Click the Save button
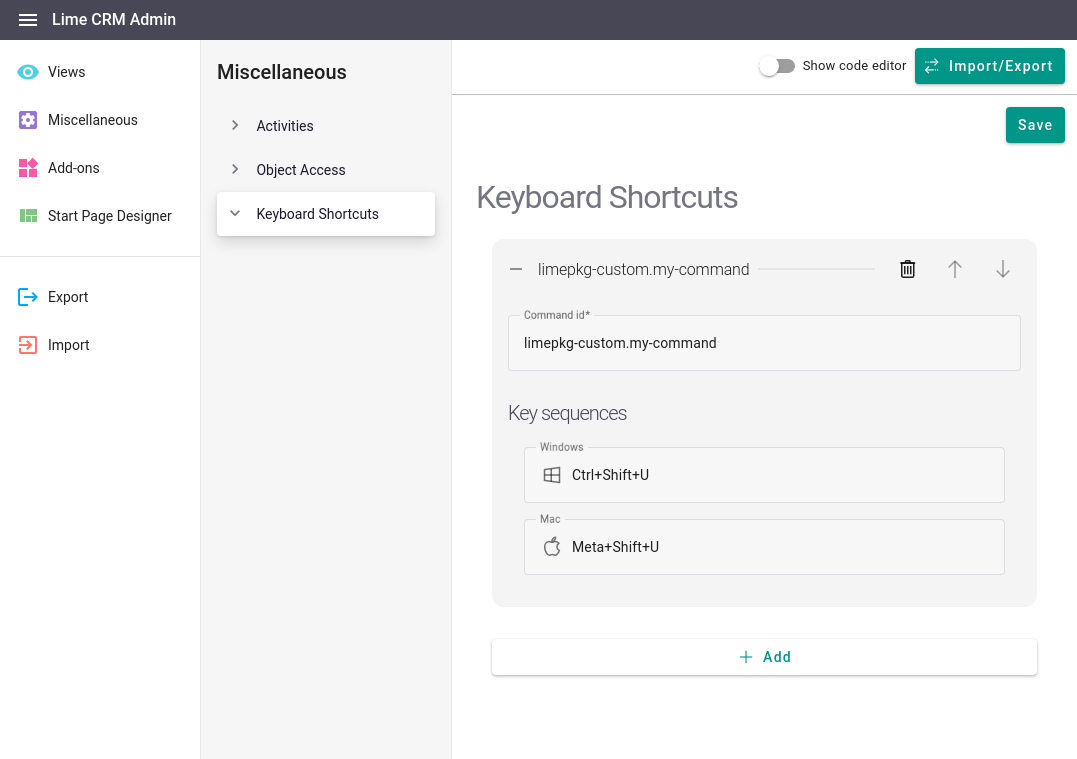Screen dimensions: 1077x759 click(x=1035, y=124)
